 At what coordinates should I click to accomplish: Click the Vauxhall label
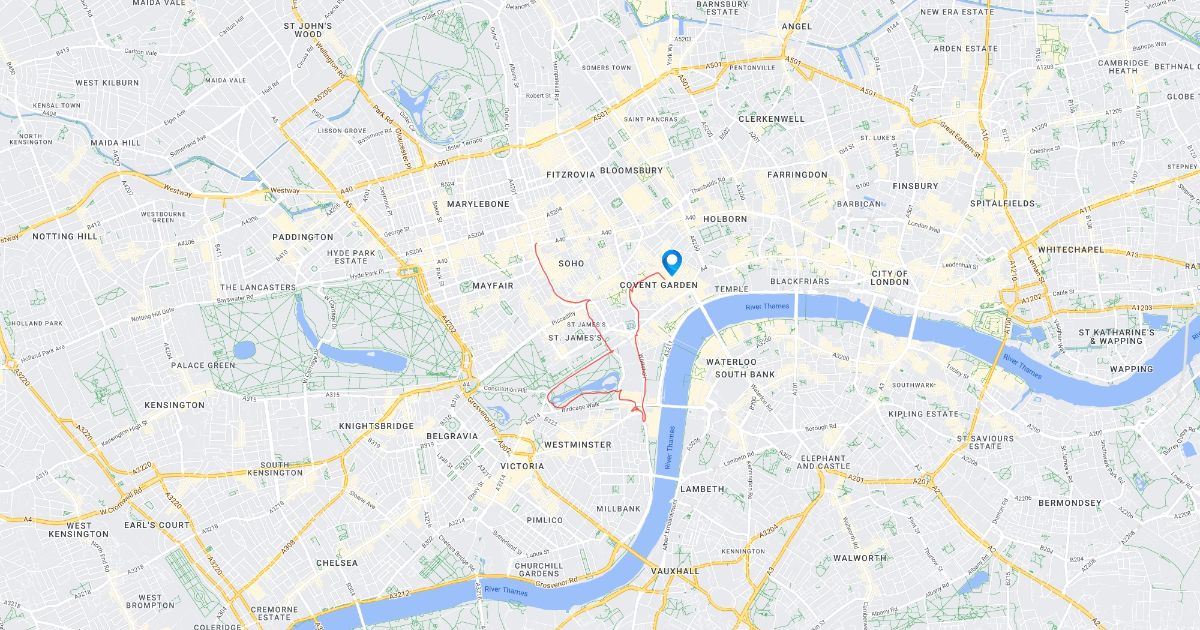(675, 570)
